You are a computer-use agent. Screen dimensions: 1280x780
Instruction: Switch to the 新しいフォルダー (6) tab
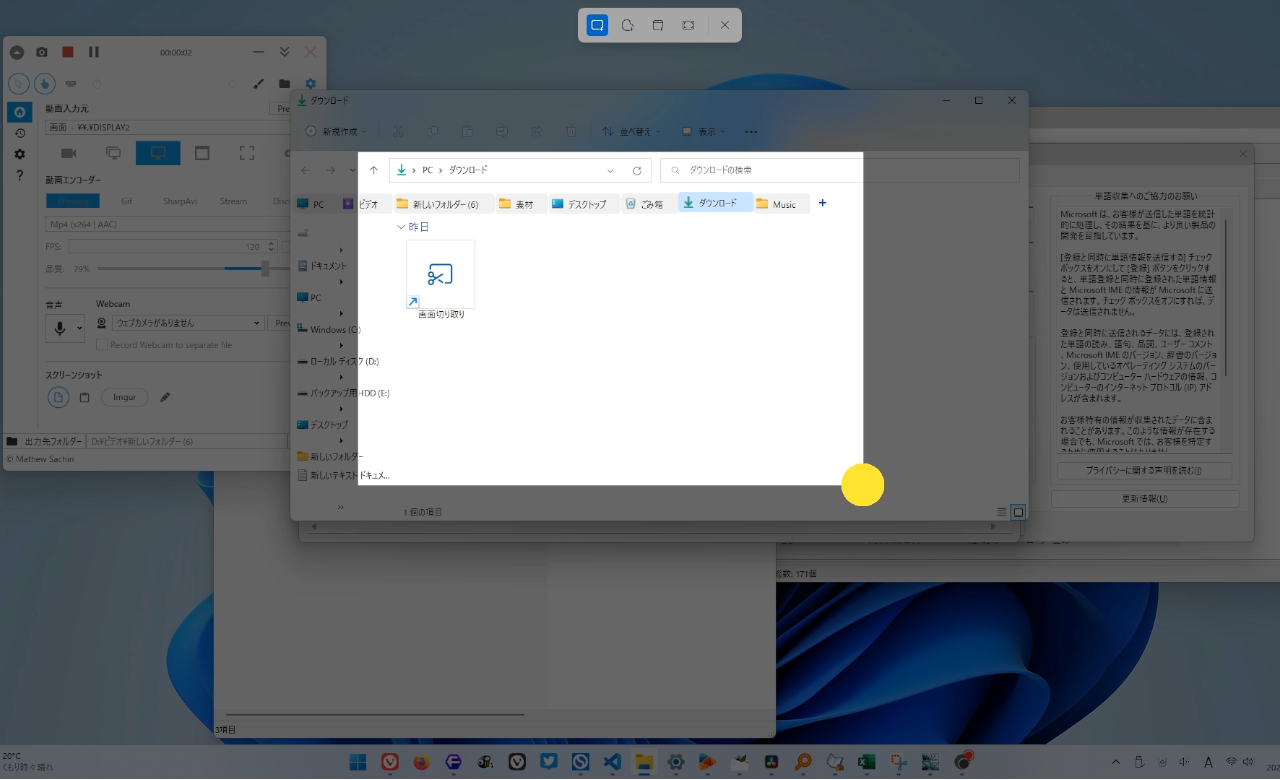coord(444,204)
